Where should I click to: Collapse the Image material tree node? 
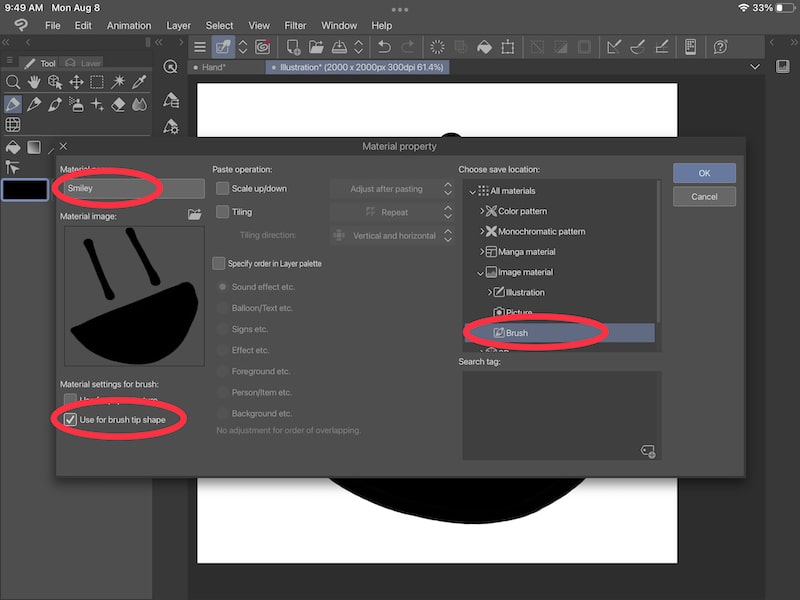[x=481, y=271]
